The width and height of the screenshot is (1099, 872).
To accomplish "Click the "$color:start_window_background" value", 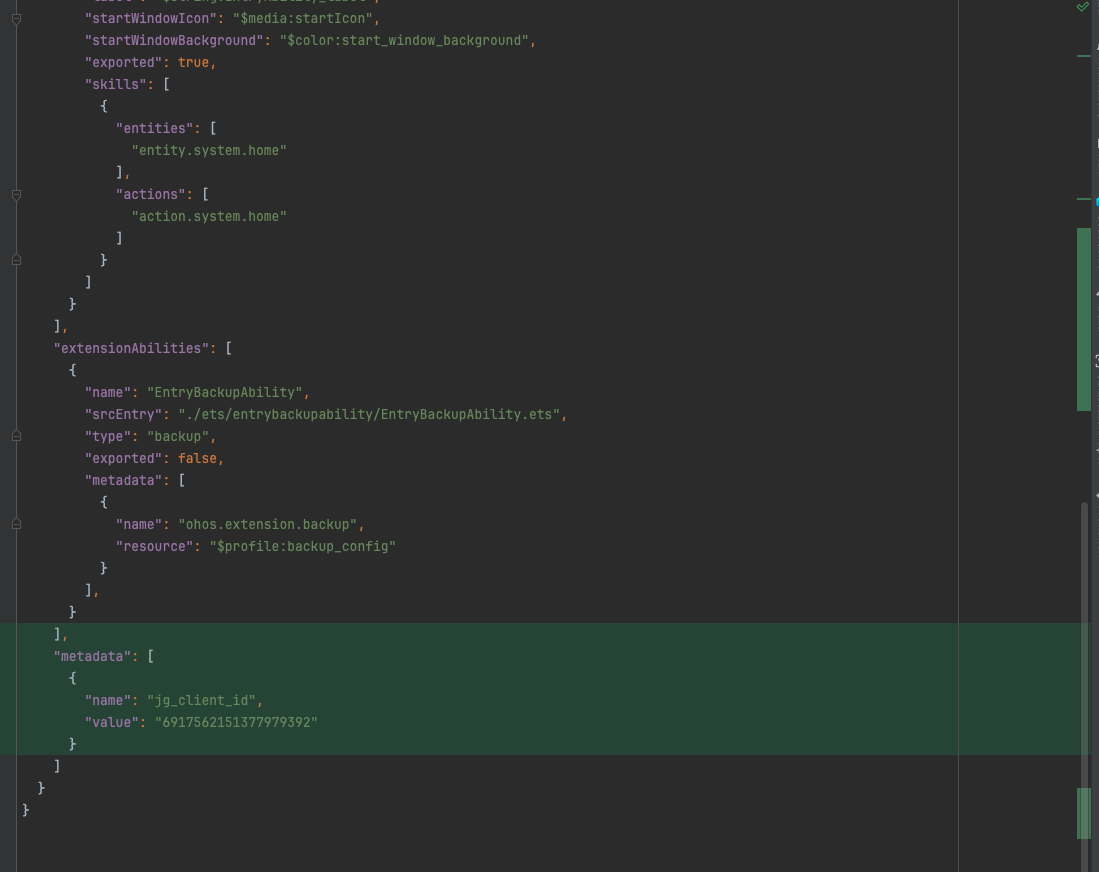I will tap(405, 40).
